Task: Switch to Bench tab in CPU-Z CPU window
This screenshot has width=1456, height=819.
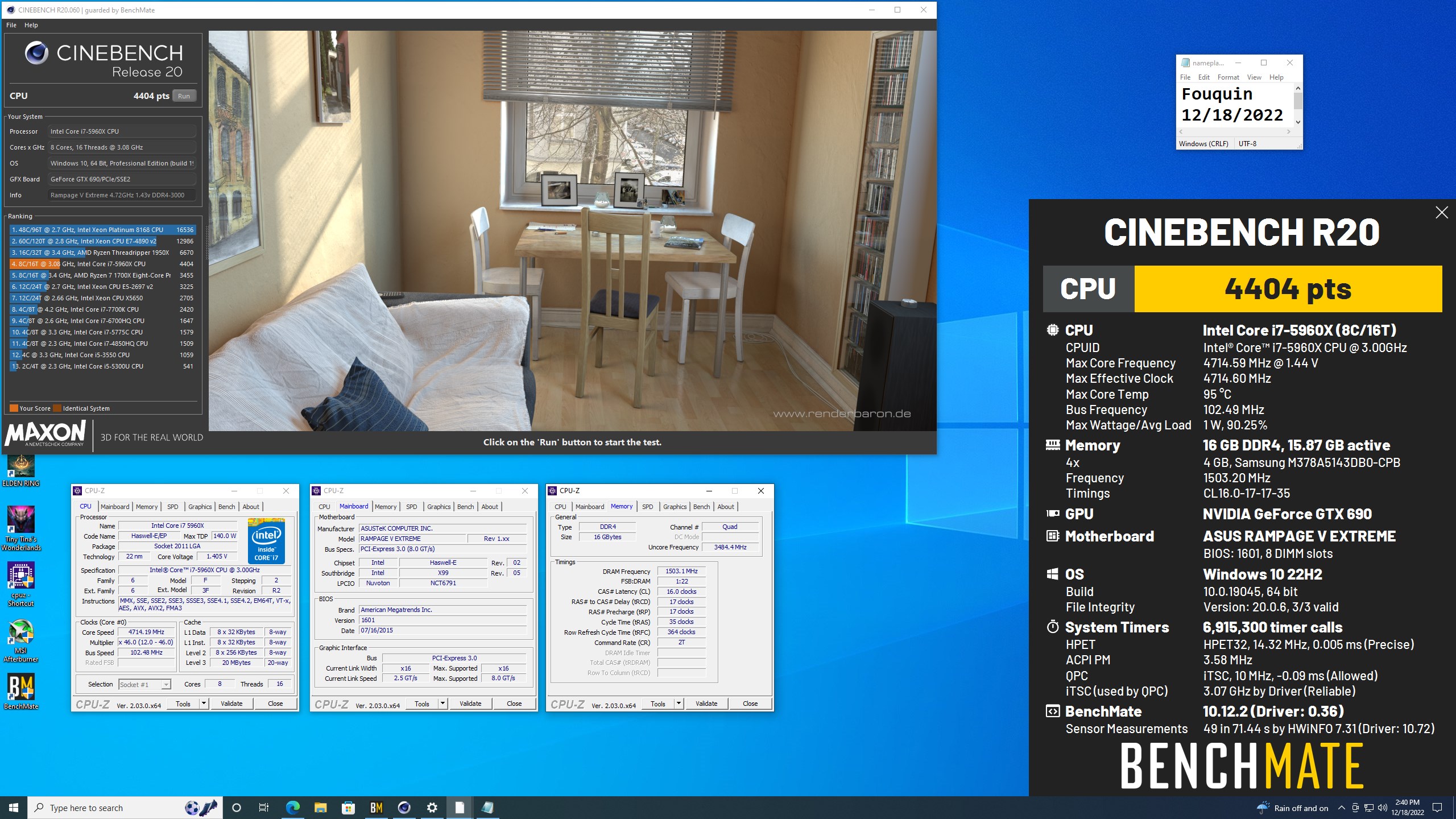Action: (x=226, y=507)
